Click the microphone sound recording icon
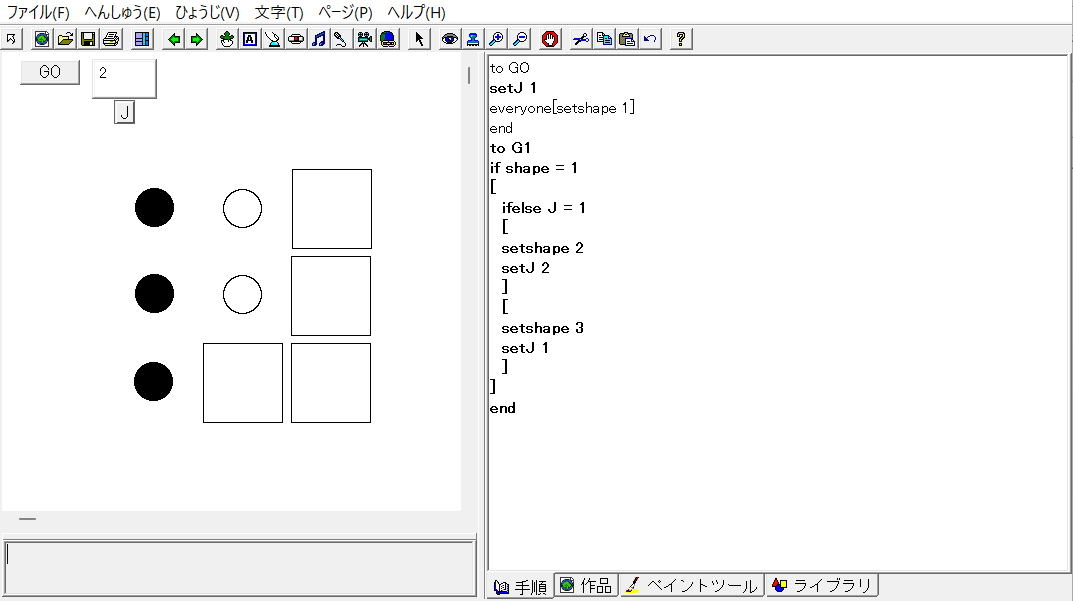Viewport: 1073px width, 601px height. click(340, 39)
